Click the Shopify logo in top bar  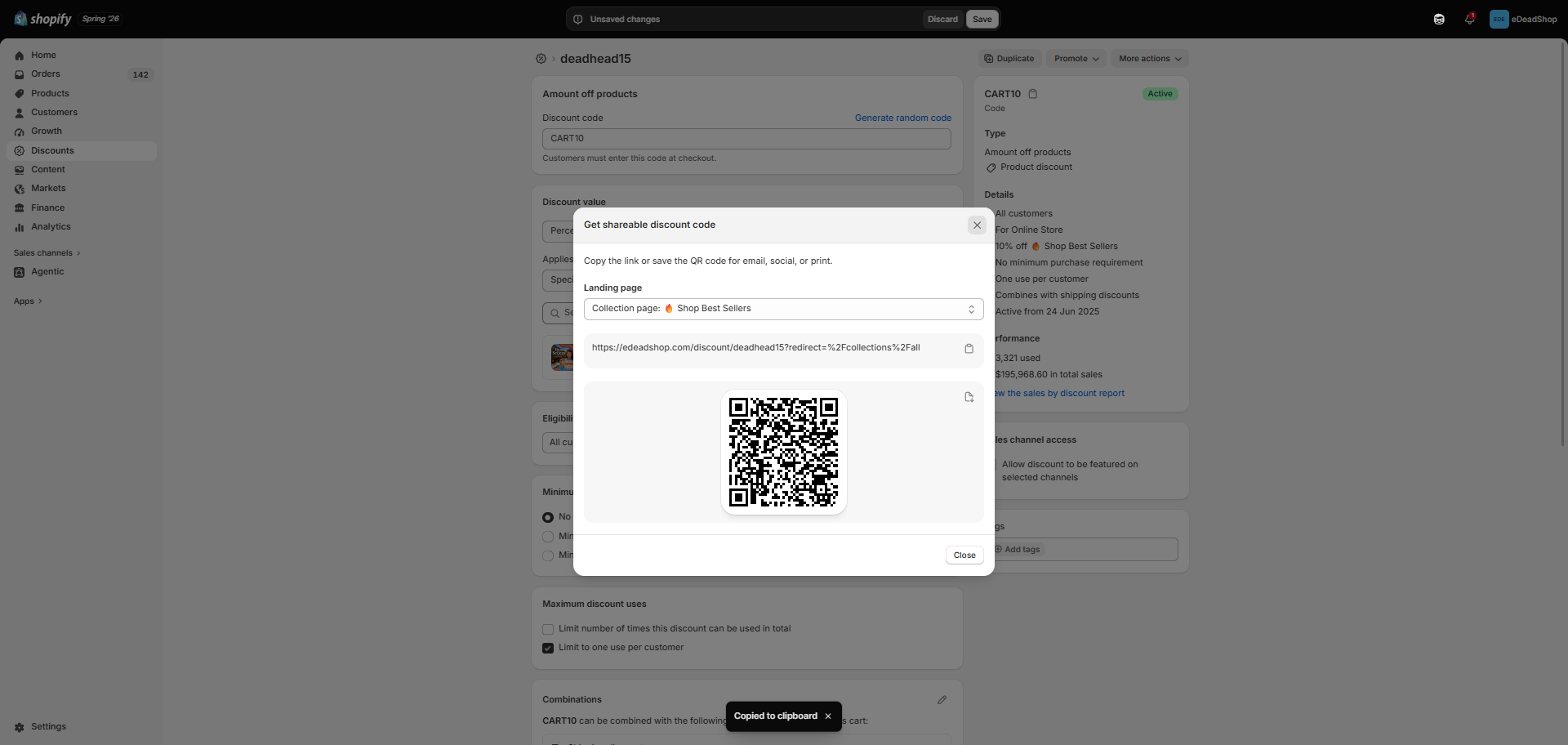(42, 19)
